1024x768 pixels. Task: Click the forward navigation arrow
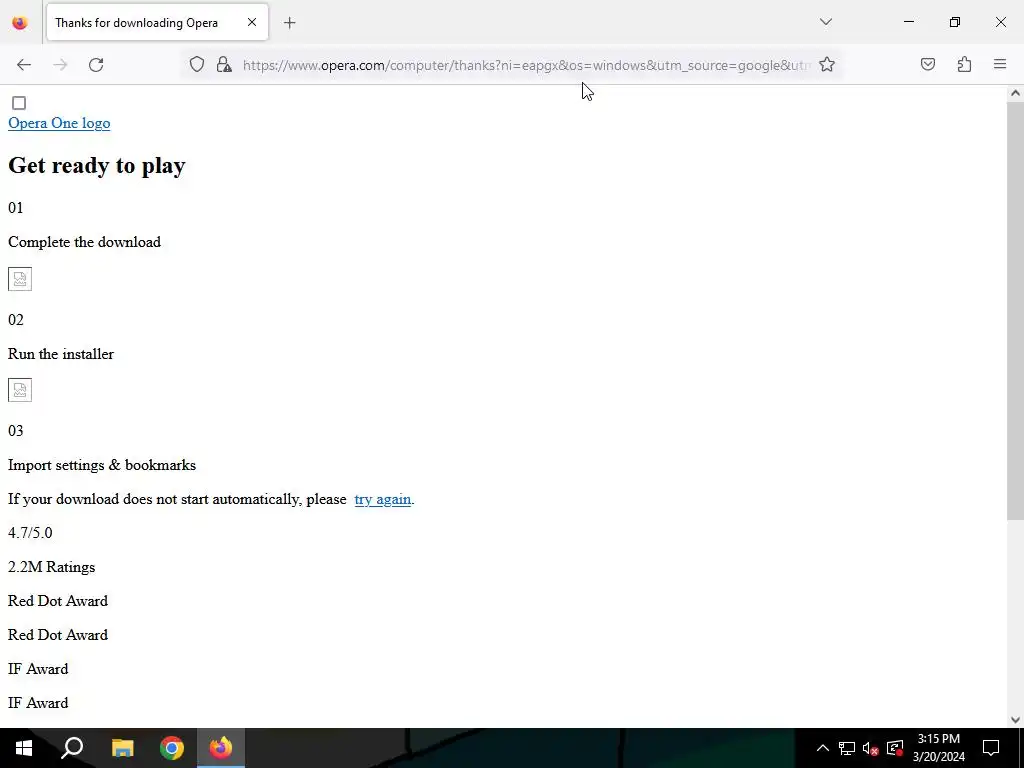(x=60, y=65)
